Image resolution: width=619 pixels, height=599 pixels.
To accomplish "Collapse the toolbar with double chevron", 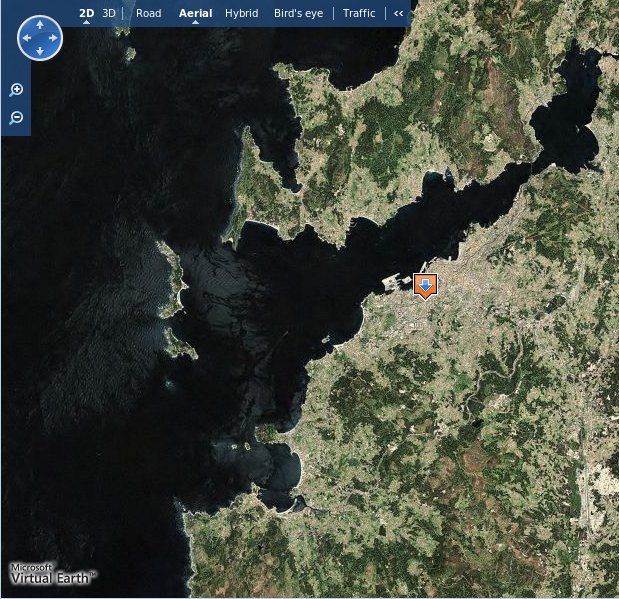I will click(398, 13).
